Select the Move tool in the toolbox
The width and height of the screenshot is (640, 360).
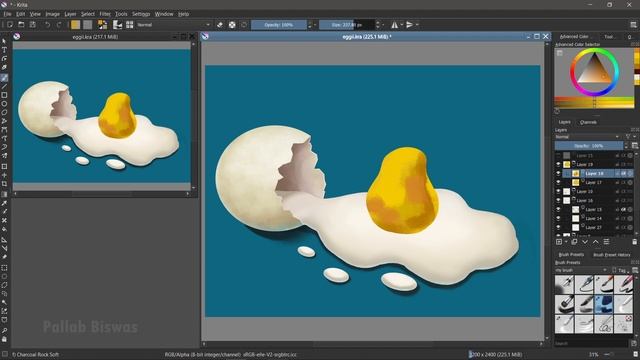point(4,175)
